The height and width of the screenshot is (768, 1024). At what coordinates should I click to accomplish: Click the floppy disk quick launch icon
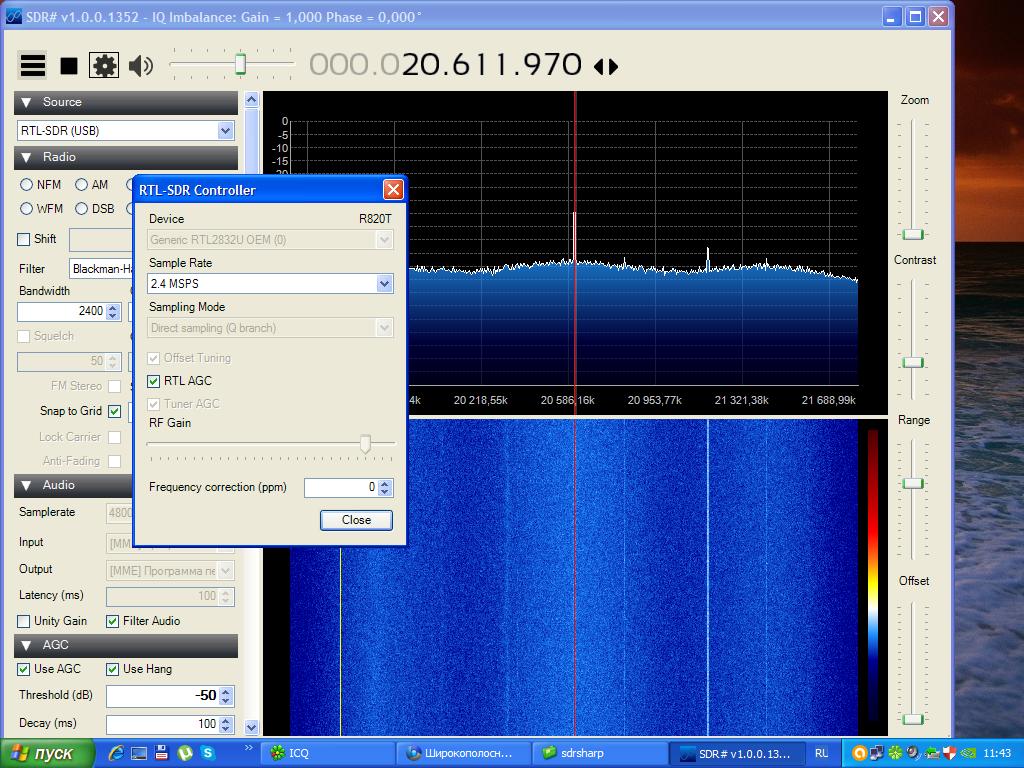tap(162, 753)
